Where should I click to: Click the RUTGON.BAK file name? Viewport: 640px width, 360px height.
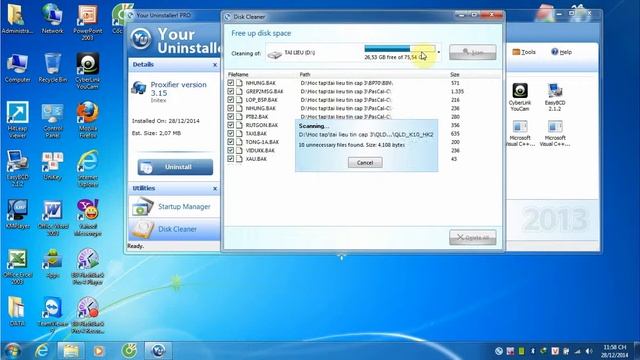pyautogui.click(x=262, y=125)
